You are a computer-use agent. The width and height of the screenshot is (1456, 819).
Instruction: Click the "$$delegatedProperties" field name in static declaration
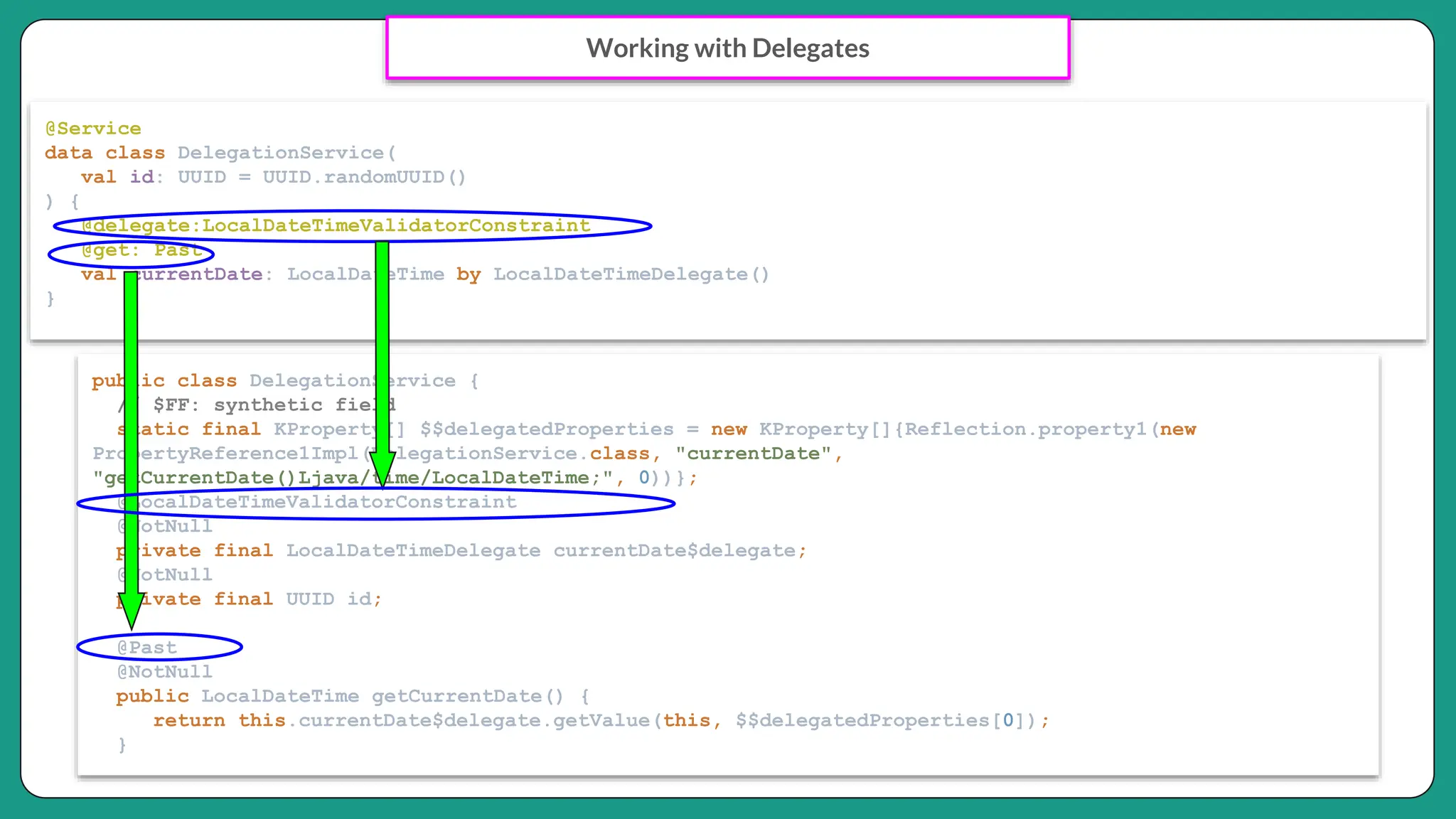pos(547,429)
